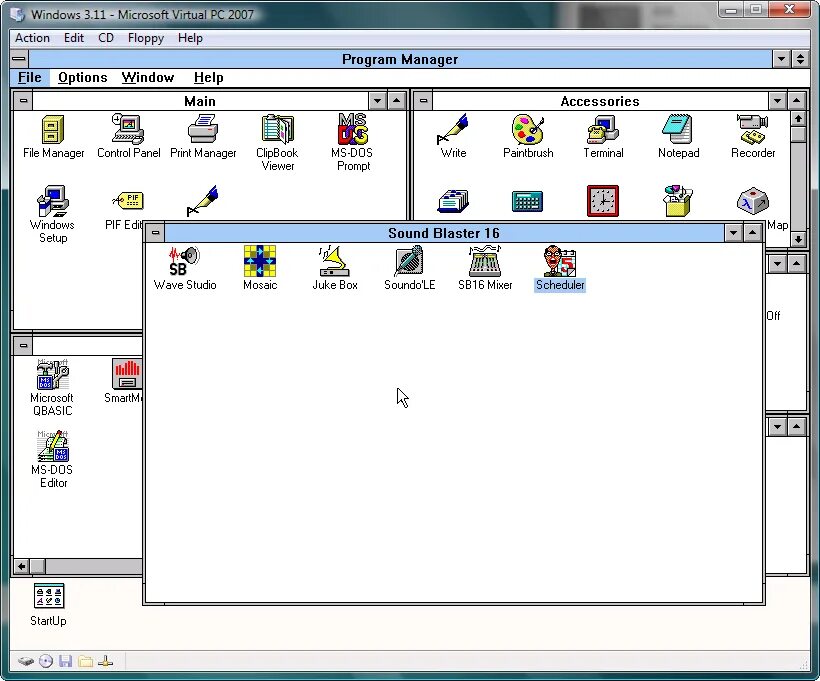
Task: Open the Program Manager Window menu
Action: pos(147,77)
